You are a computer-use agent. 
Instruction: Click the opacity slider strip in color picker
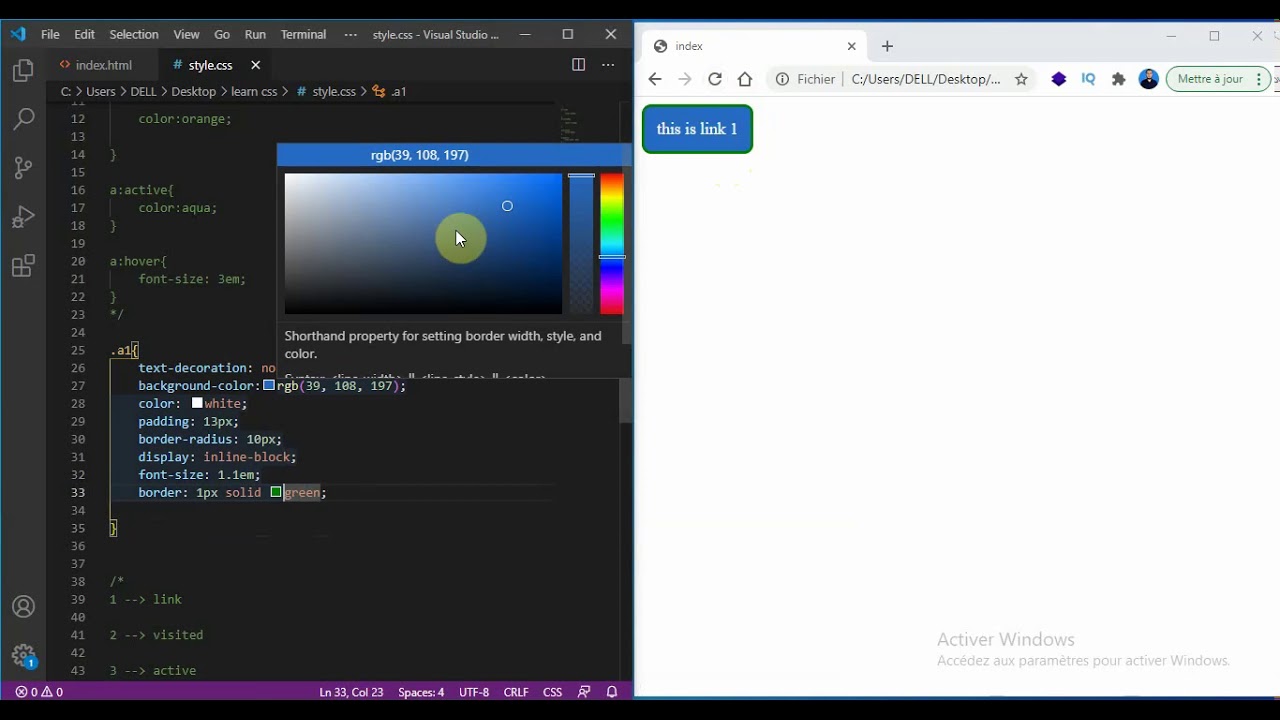point(581,244)
